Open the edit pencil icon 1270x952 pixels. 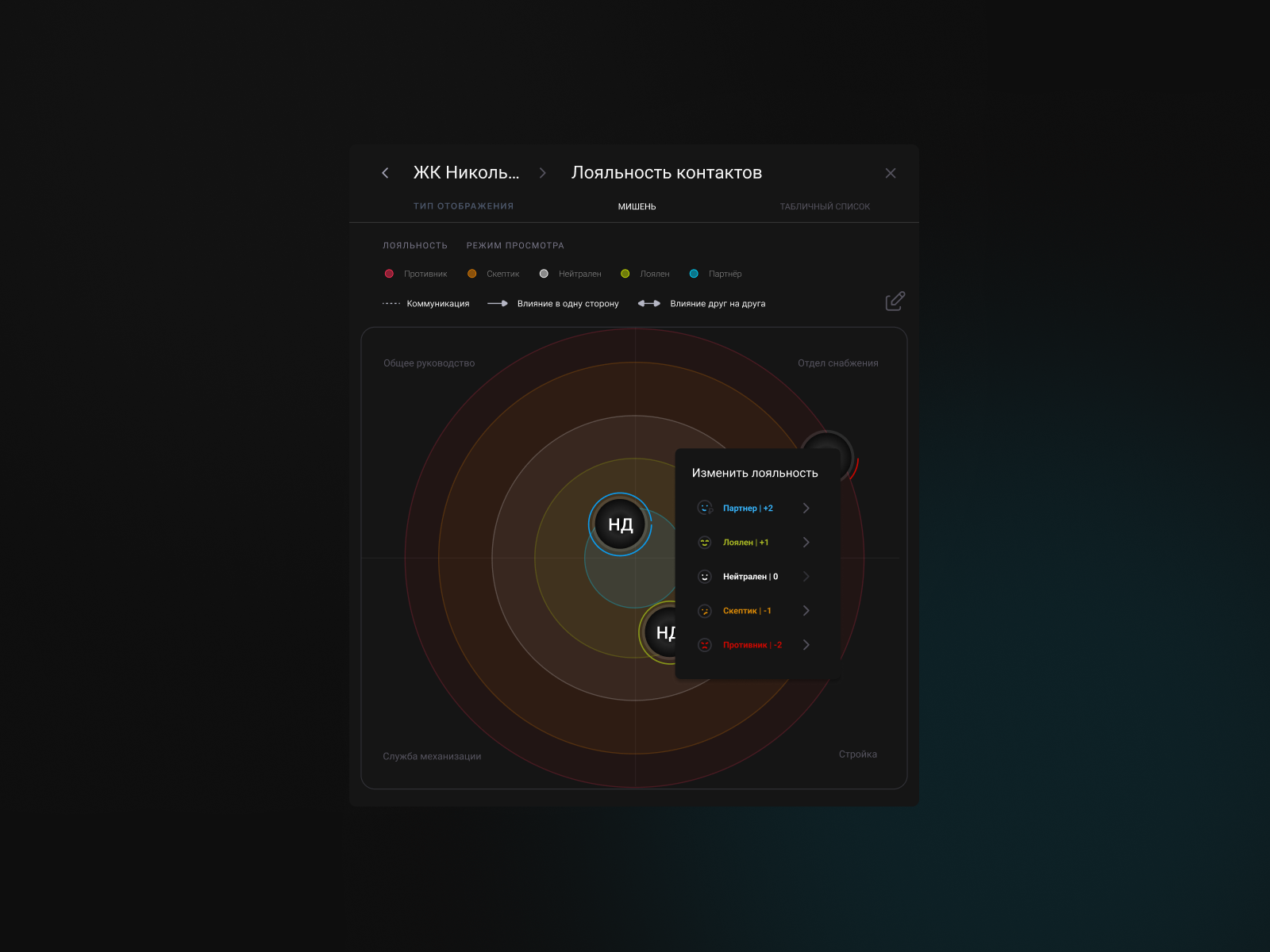coord(895,301)
